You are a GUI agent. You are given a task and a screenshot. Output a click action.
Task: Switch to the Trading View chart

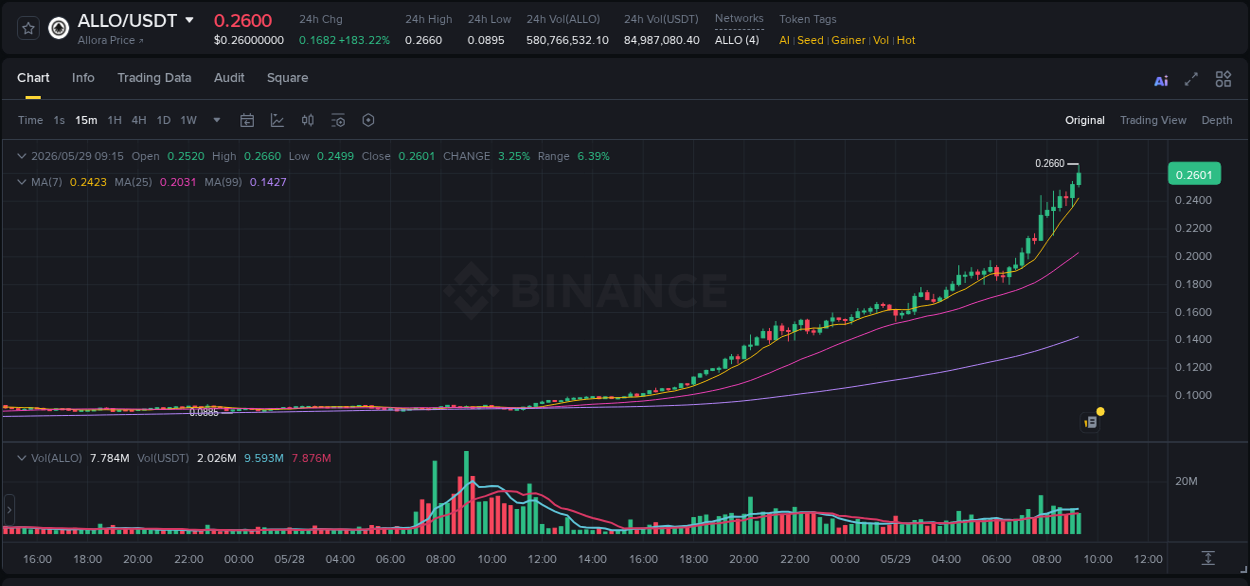tap(1153, 120)
